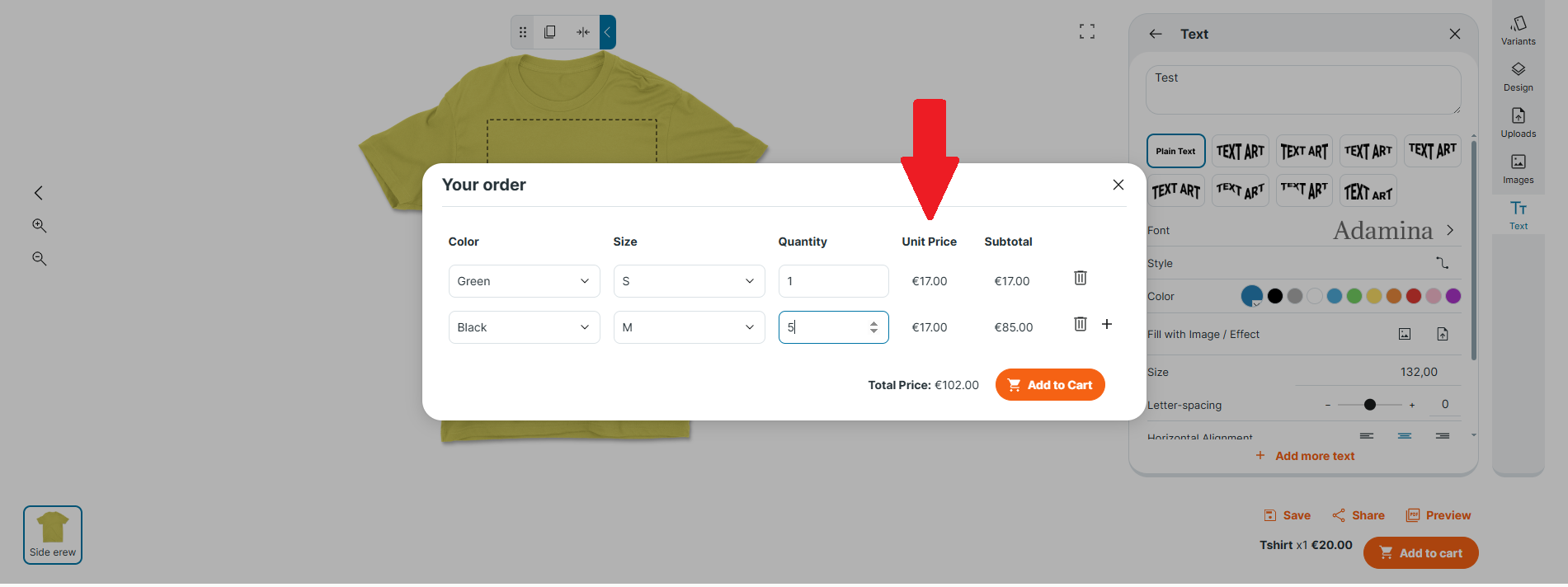Screen dimensions: 1568x587
Task: Align the text to the center
Action: [x=1405, y=435]
